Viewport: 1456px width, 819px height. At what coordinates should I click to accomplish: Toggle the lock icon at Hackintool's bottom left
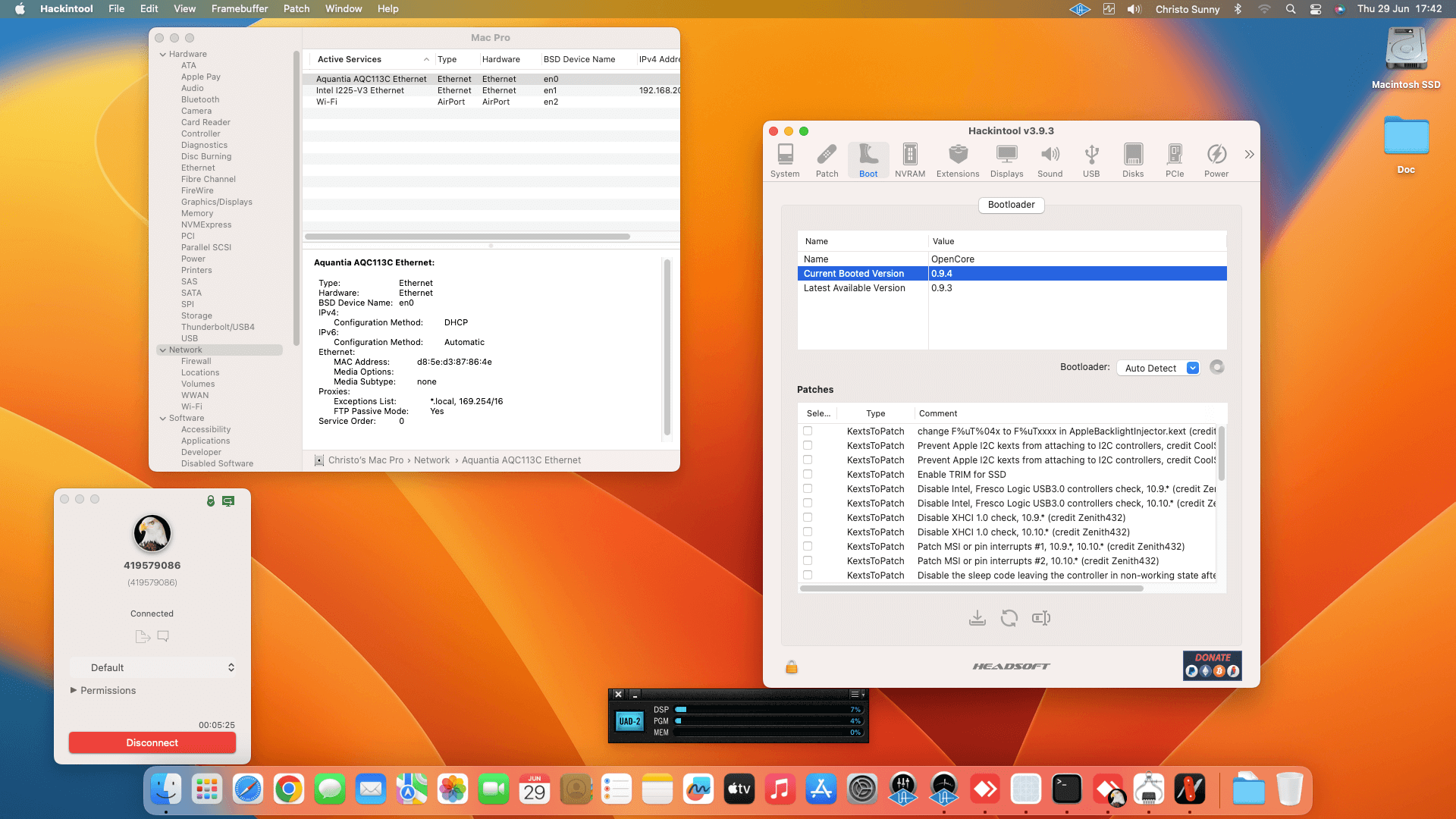click(x=791, y=667)
